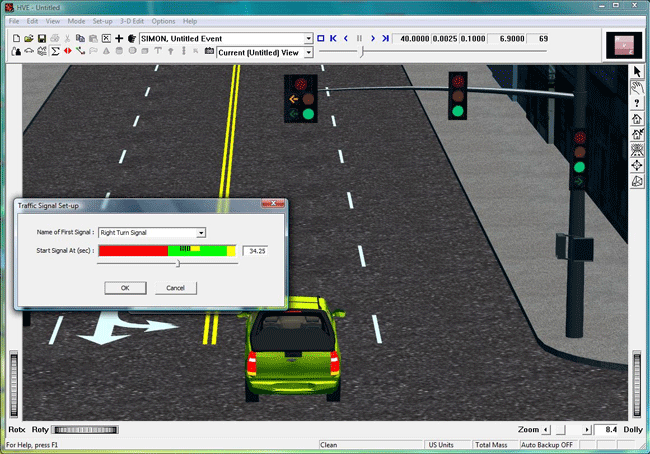Open the 3-D Edit menu
Viewport: 650px width, 454px height.
click(x=133, y=21)
